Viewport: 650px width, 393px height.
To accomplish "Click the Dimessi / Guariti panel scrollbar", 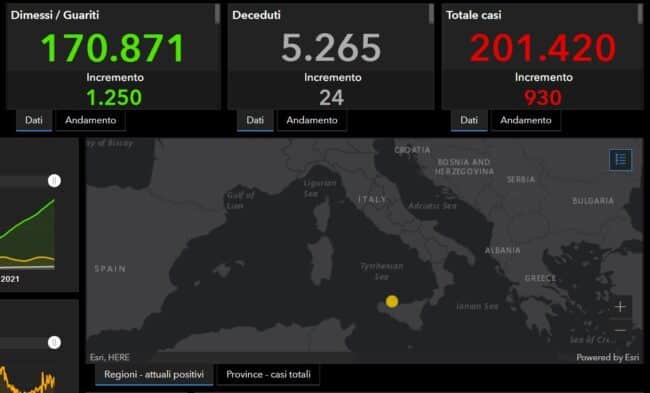I will (x=217, y=15).
